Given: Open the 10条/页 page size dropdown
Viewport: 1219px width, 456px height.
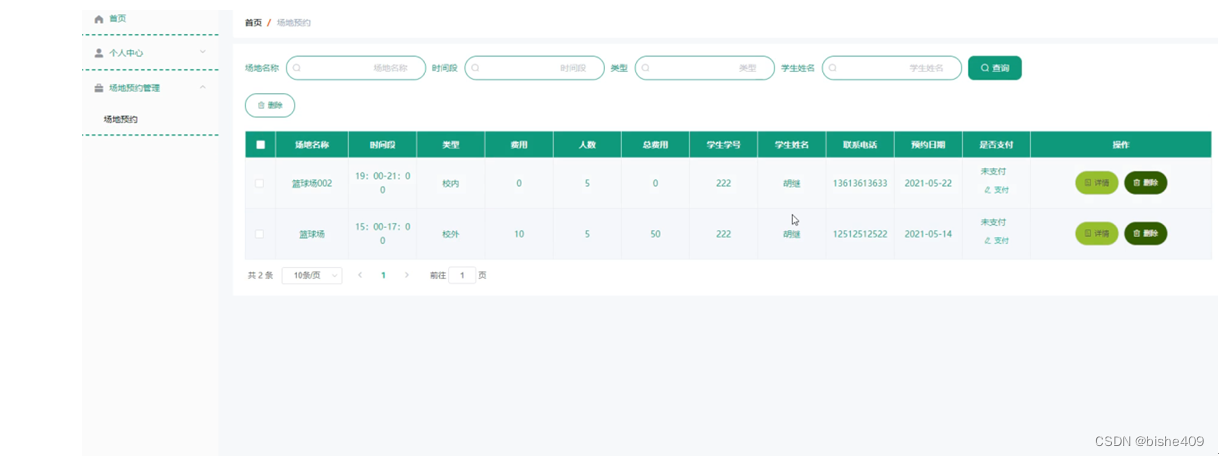Looking at the screenshot, I should 312,275.
